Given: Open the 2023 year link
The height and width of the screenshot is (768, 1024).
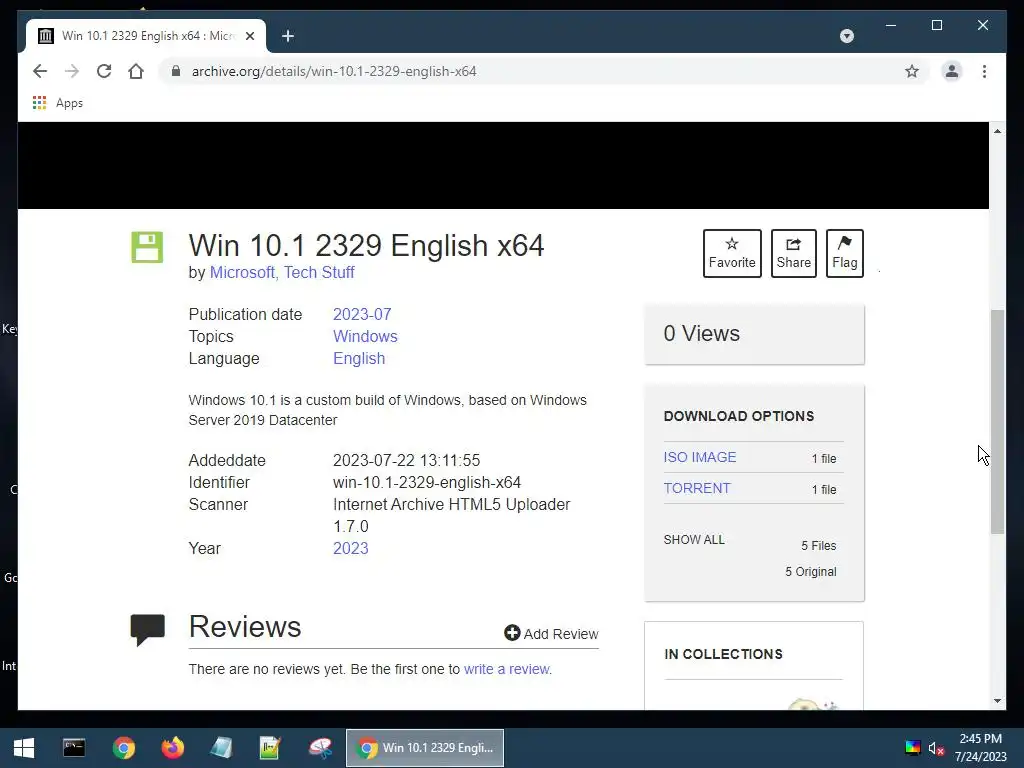Looking at the screenshot, I should 351,549.
